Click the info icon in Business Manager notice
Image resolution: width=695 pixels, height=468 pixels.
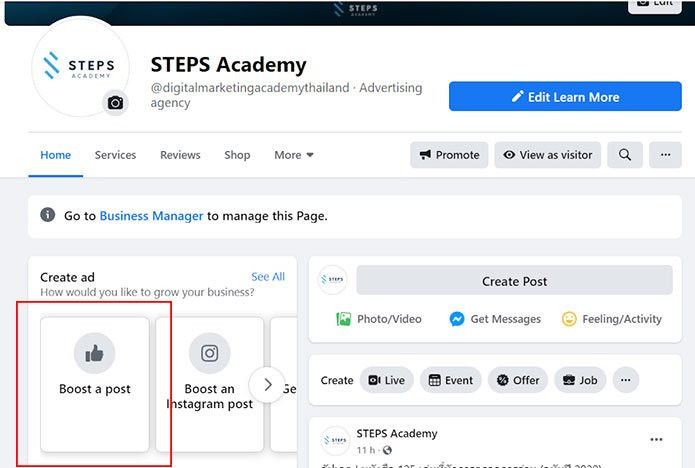pos(47,215)
